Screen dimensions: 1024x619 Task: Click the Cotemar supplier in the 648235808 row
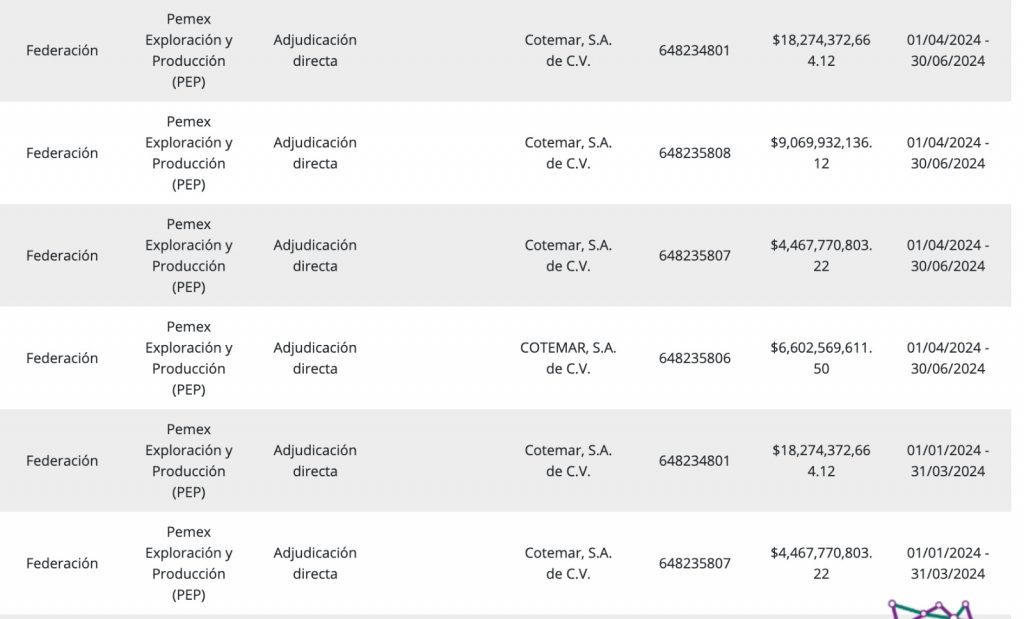[x=568, y=153]
